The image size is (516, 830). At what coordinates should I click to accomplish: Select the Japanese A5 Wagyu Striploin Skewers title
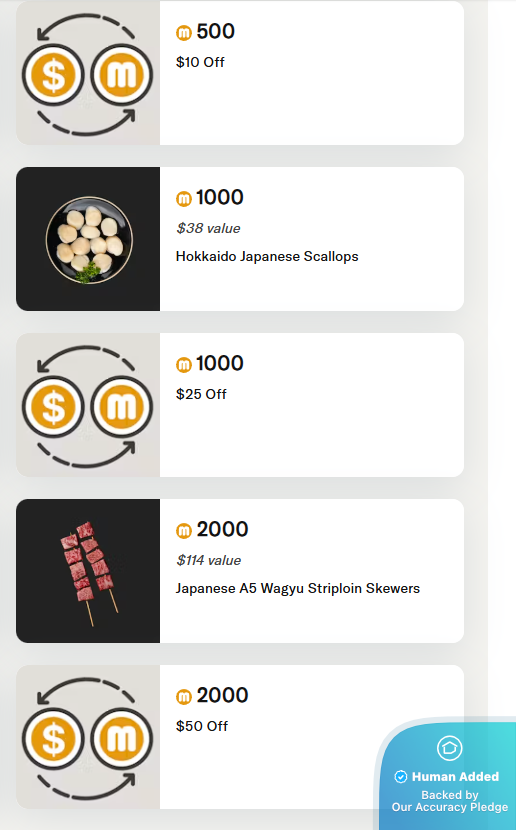coord(297,589)
